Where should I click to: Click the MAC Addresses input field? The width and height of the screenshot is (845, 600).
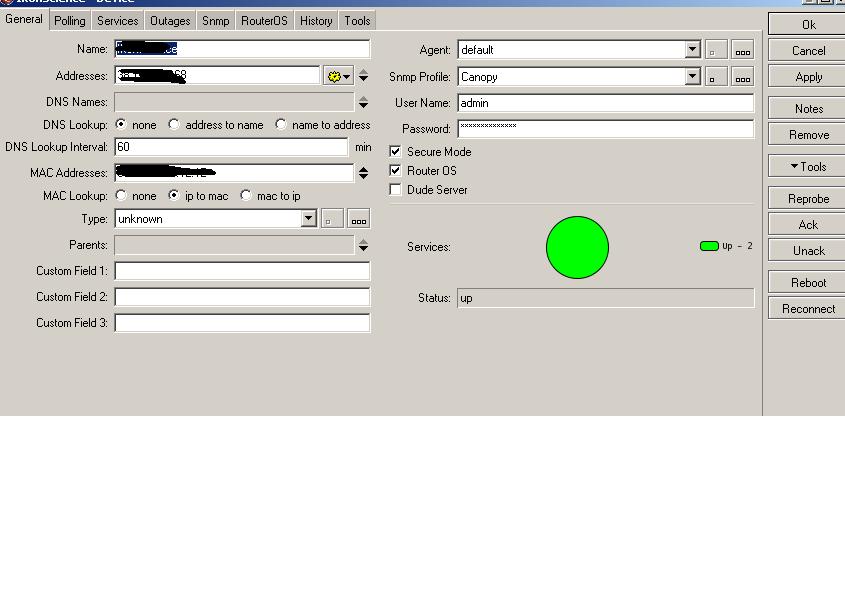point(234,173)
